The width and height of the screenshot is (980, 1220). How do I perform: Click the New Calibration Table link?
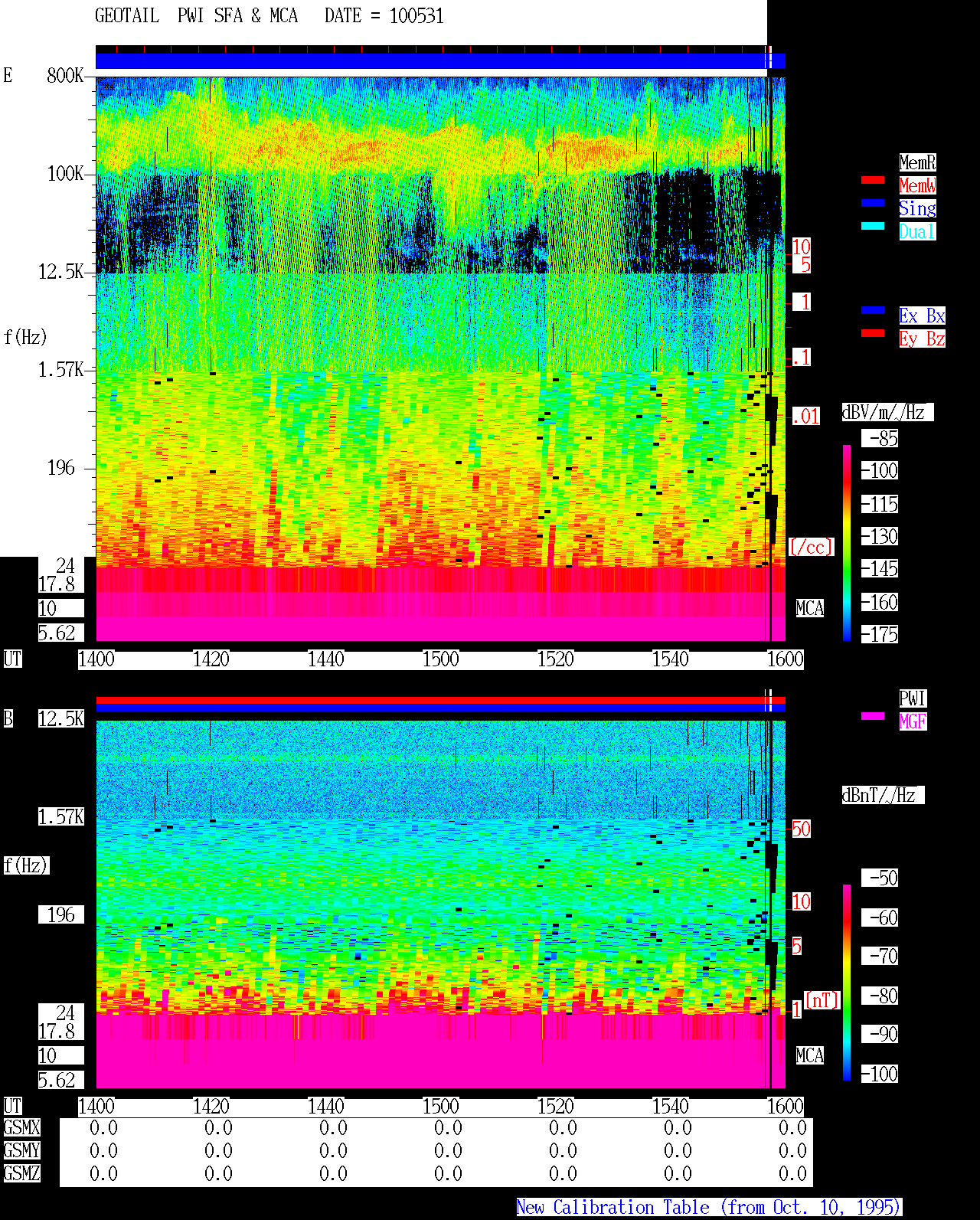pyautogui.click(x=709, y=1208)
